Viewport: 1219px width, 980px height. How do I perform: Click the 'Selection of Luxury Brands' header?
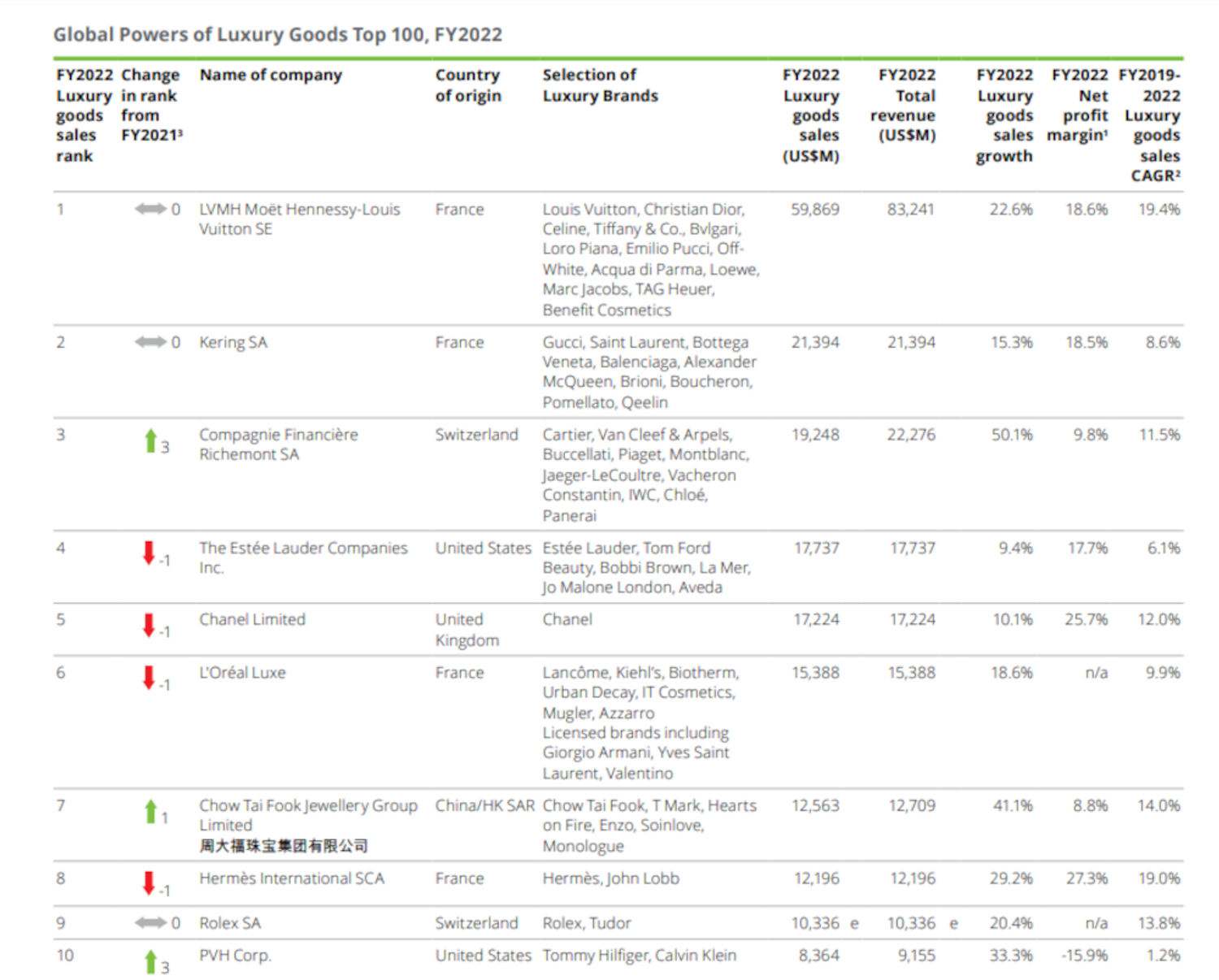tap(601, 85)
